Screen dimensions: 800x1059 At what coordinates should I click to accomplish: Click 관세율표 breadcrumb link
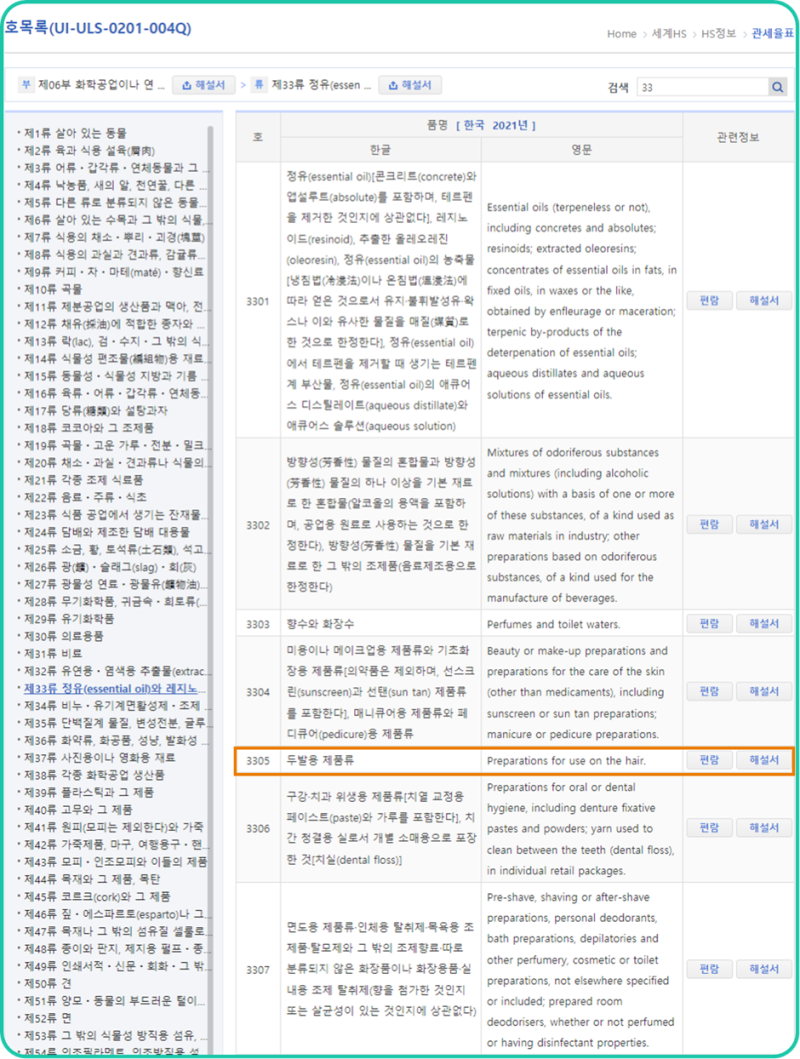click(772, 34)
